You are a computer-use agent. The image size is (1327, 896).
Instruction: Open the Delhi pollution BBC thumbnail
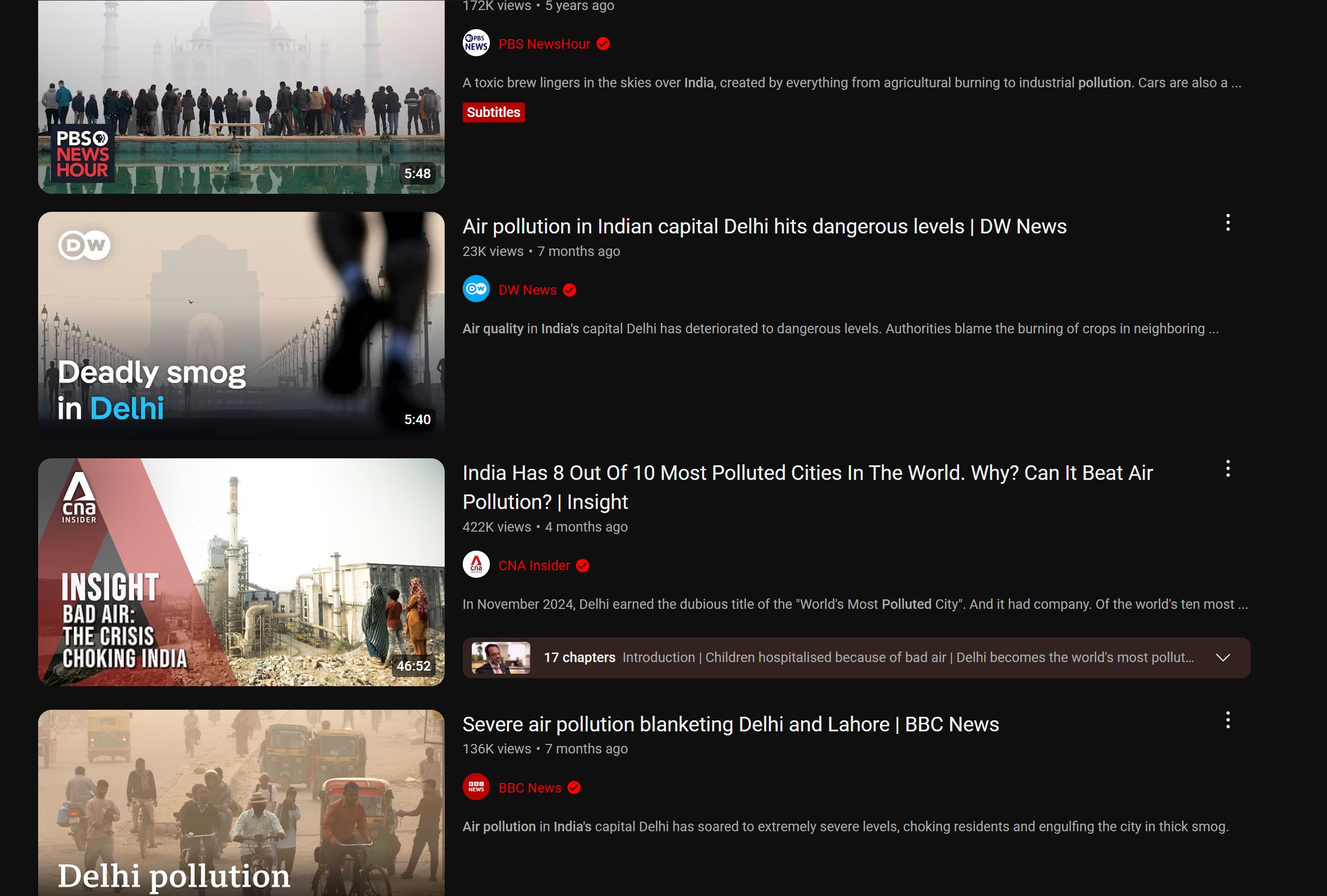tap(241, 803)
